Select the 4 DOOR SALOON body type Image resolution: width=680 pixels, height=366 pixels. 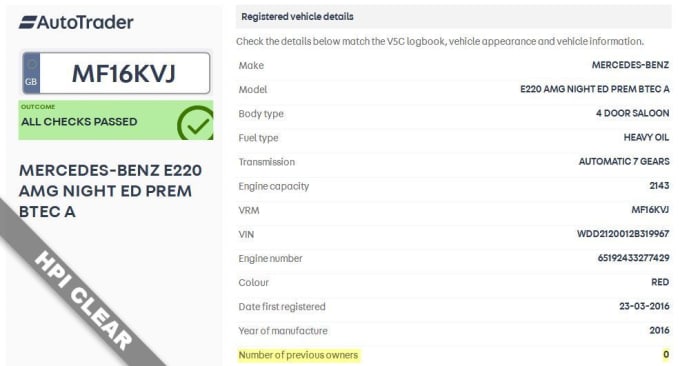tap(632, 113)
